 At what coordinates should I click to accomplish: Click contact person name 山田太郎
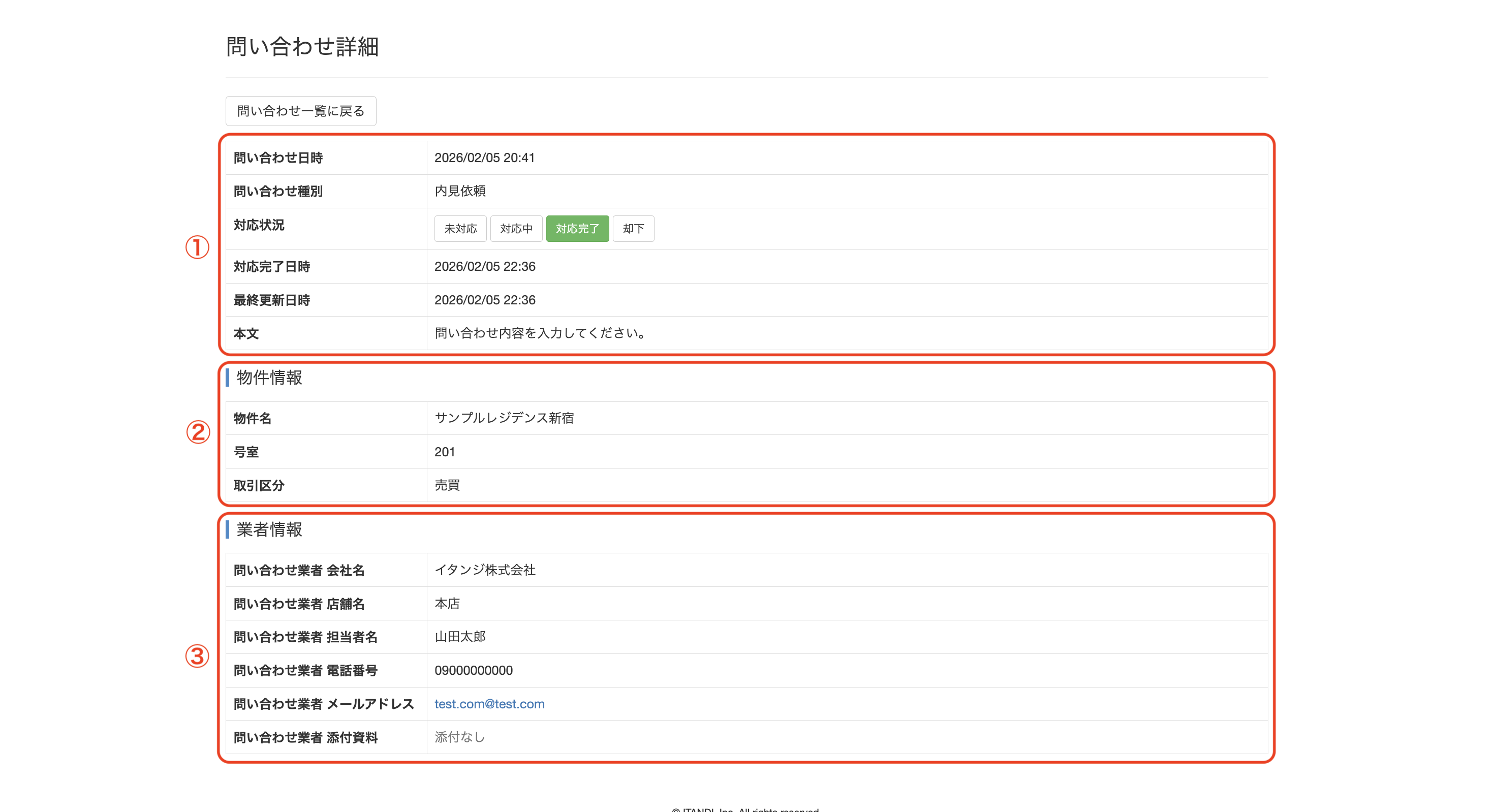pos(460,637)
